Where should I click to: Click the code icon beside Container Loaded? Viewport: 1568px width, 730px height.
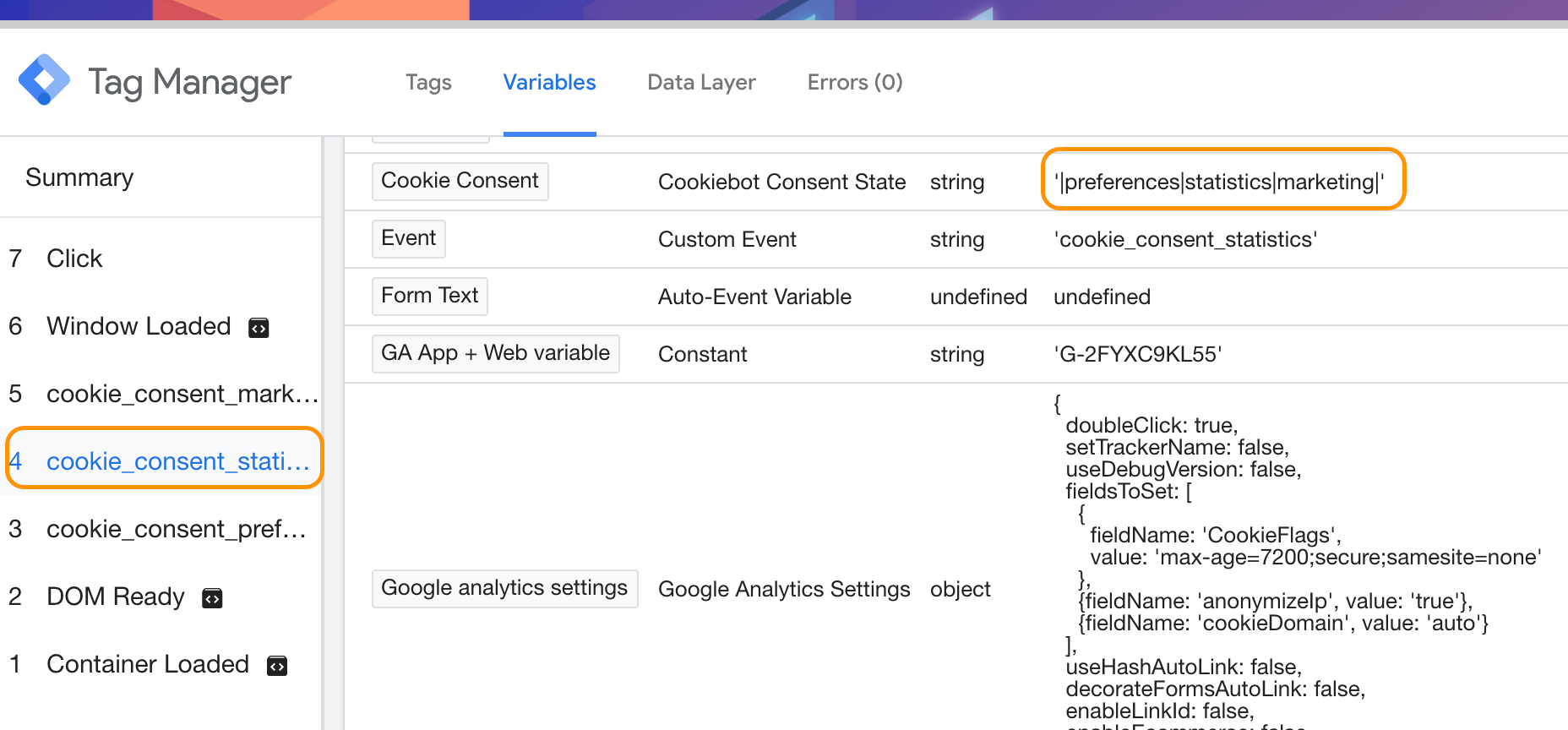[277, 666]
